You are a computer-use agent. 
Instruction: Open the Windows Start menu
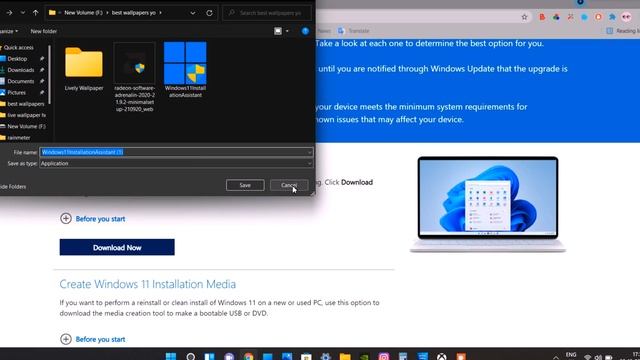coord(171,356)
